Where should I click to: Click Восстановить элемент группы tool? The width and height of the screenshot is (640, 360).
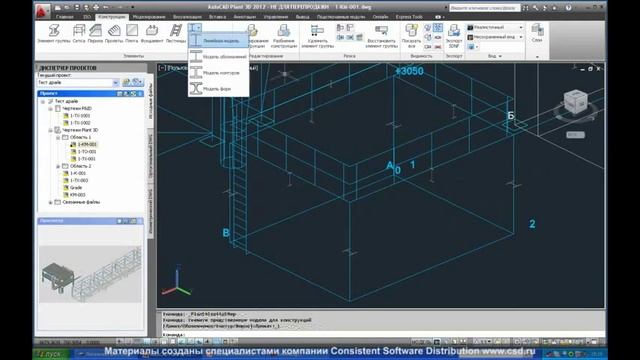tap(381, 36)
